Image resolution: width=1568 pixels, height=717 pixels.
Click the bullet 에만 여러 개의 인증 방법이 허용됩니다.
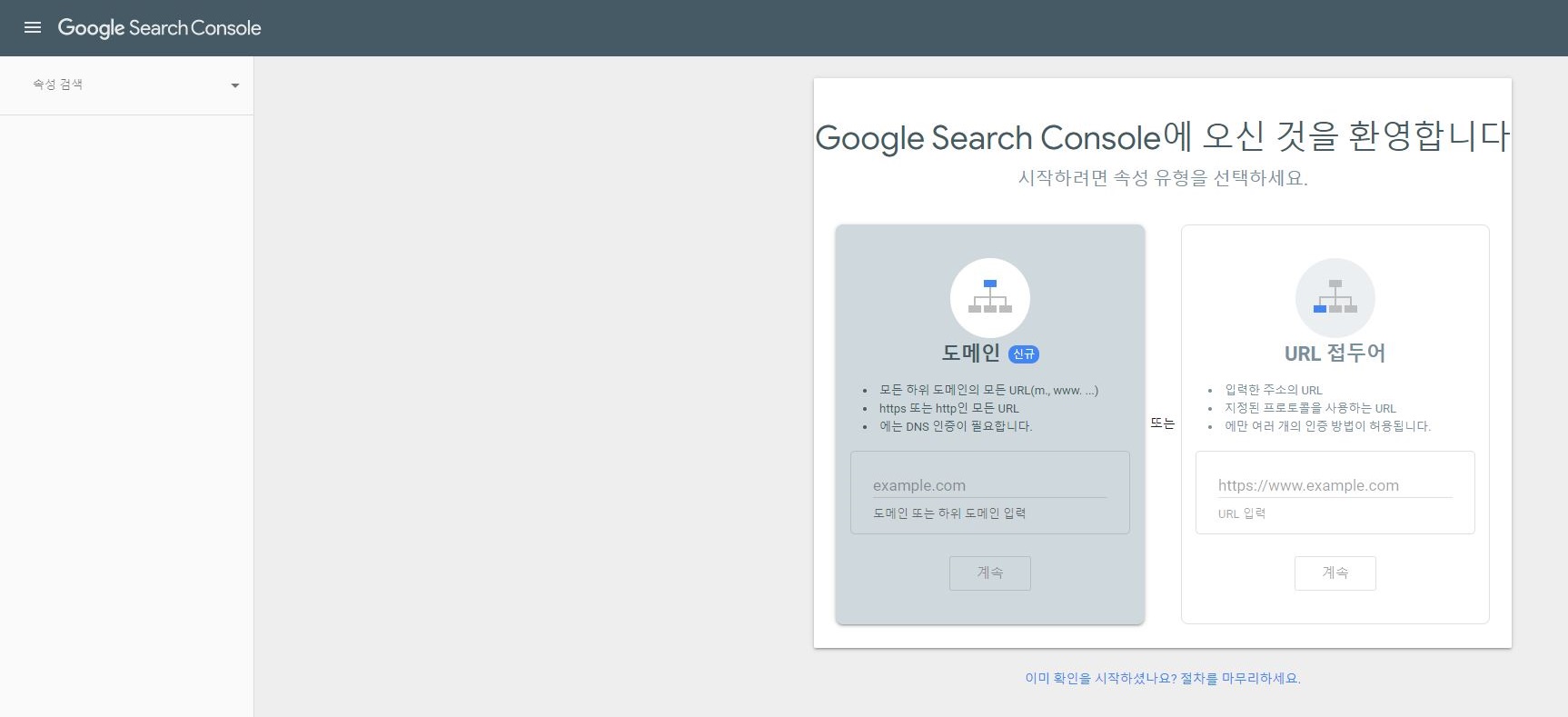click(1328, 426)
